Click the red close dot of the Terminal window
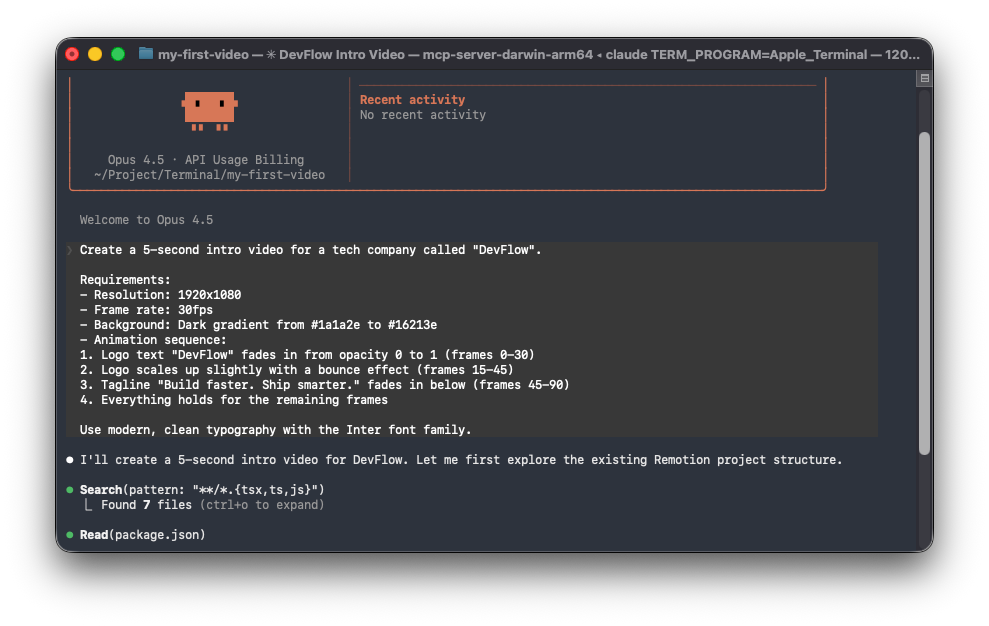 (72, 54)
